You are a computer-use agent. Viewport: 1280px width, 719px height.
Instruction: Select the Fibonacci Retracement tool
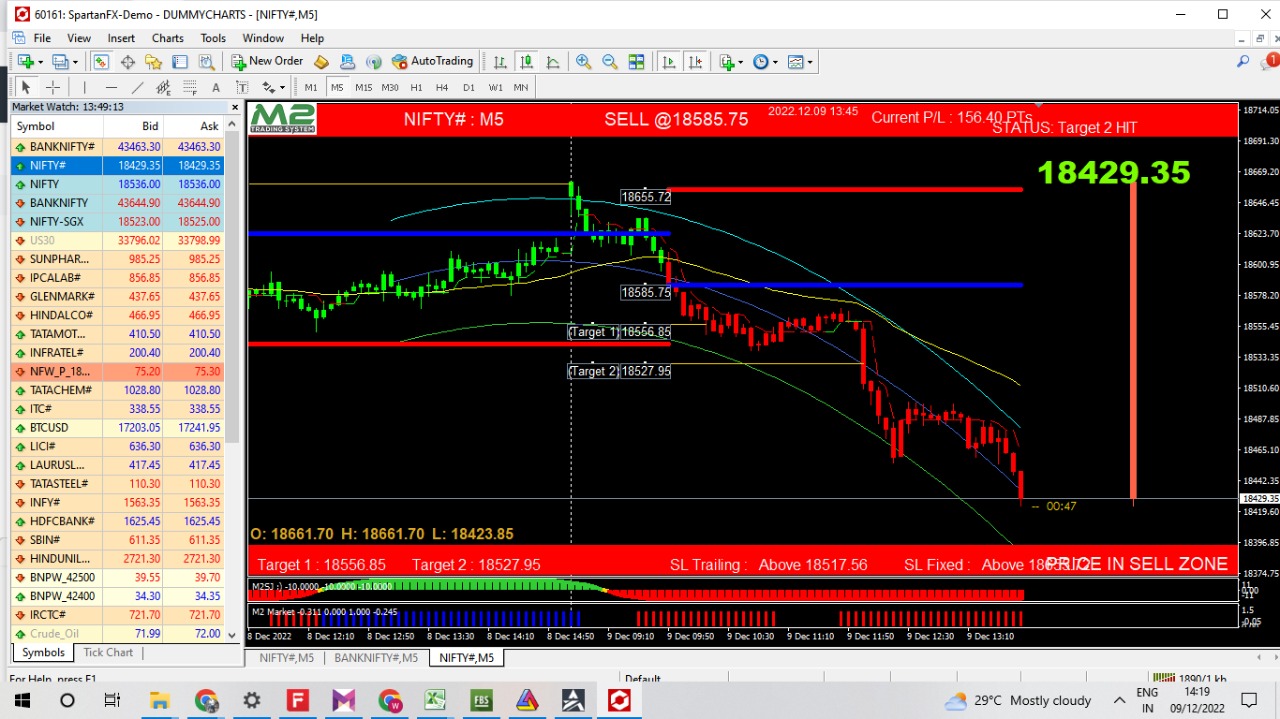click(x=189, y=88)
